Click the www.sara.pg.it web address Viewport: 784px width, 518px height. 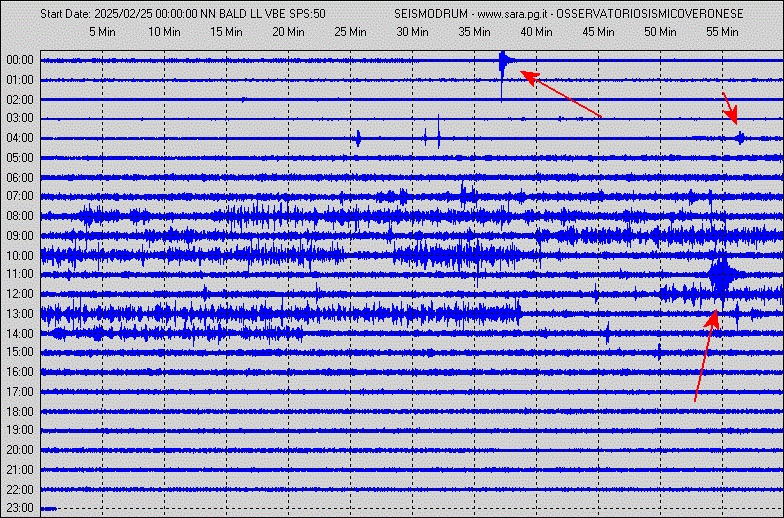pyautogui.click(x=511, y=14)
